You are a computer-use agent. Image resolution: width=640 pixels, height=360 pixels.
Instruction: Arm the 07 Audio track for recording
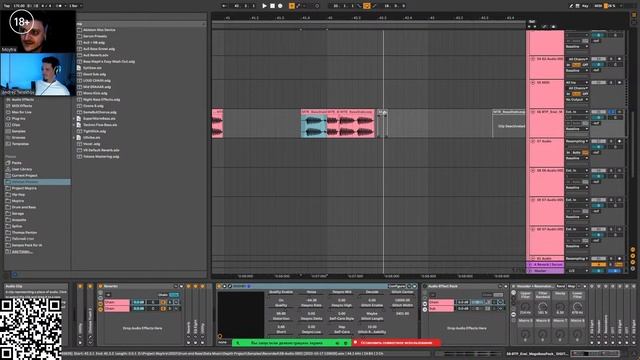[x=619, y=141]
